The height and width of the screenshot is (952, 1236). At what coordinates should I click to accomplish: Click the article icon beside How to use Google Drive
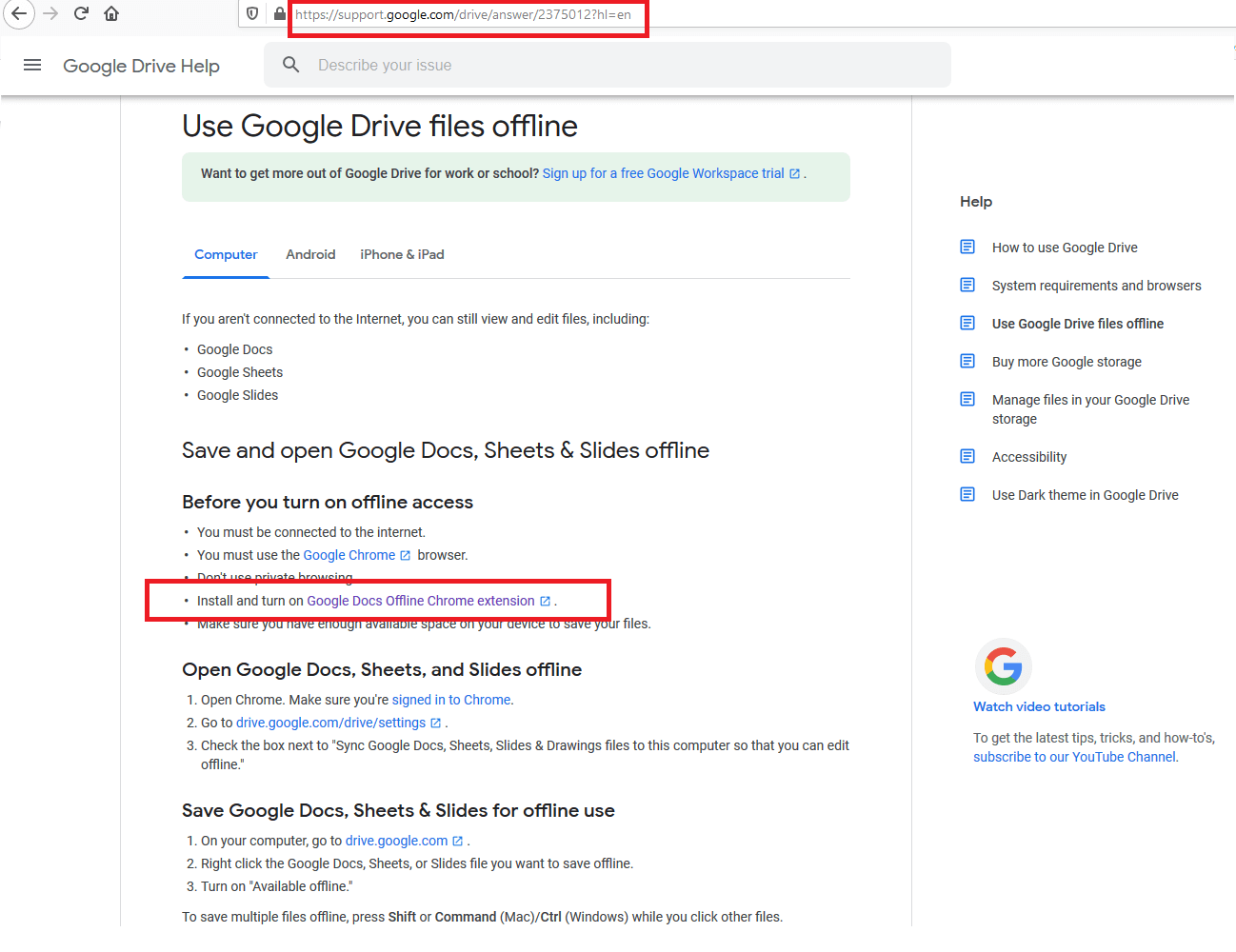(x=967, y=247)
